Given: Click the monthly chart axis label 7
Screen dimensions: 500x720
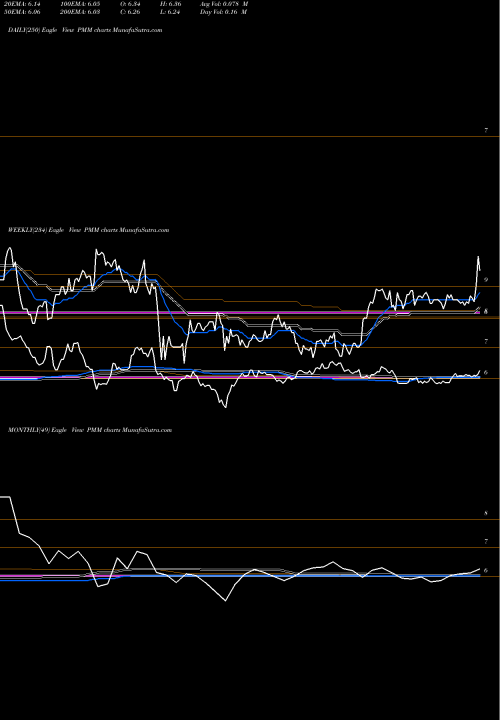Looking at the screenshot, I should click(486, 542).
